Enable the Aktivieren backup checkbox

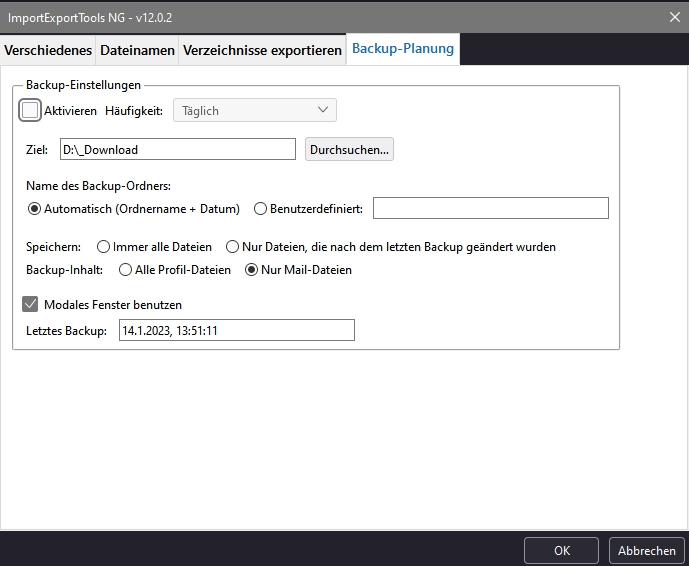(x=31, y=111)
